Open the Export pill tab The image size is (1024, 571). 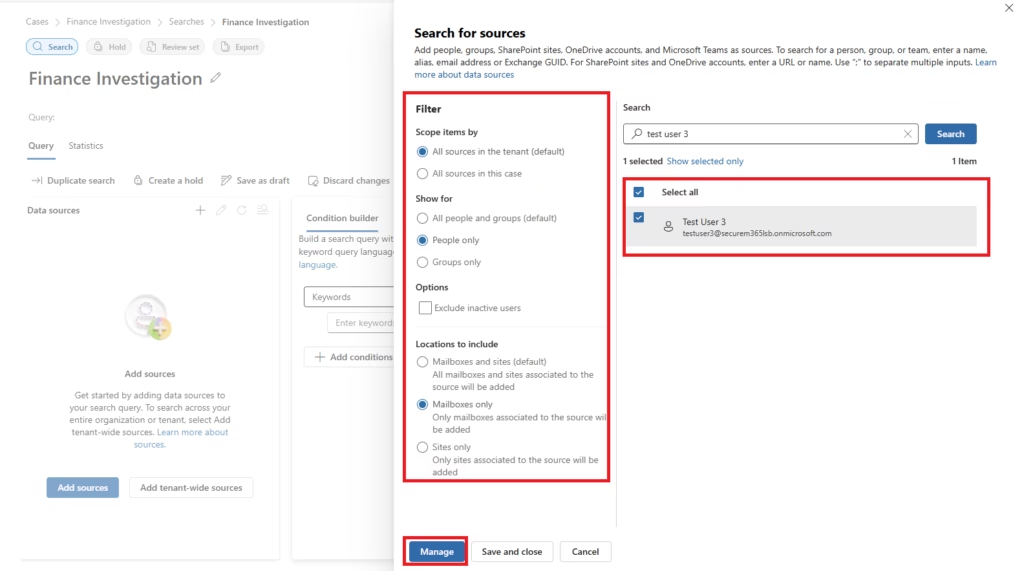click(239, 46)
